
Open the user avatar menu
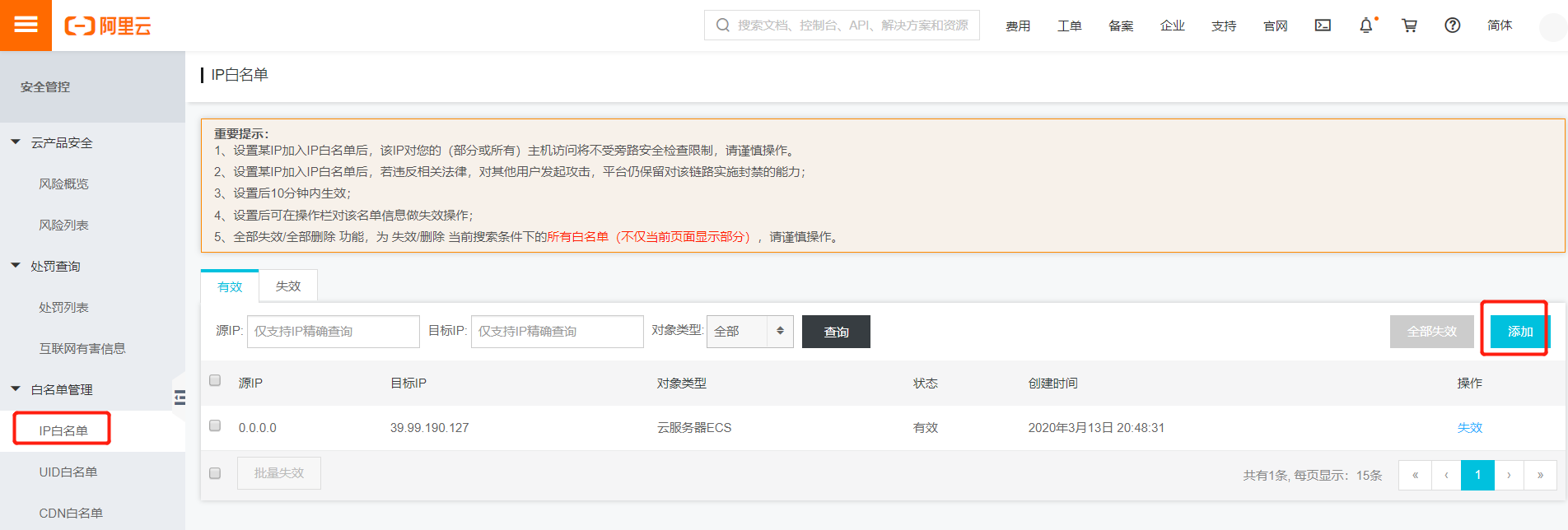(1553, 27)
